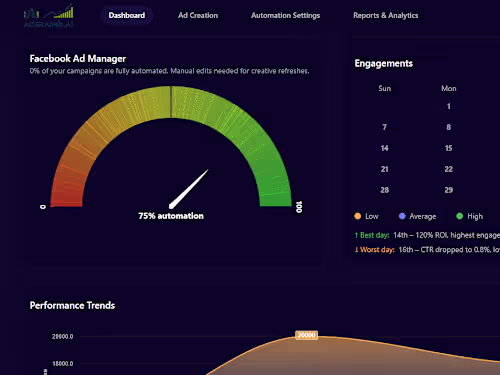500x375 pixels.
Task: Click the orange down-arrow Worst day icon
Action: point(356,250)
